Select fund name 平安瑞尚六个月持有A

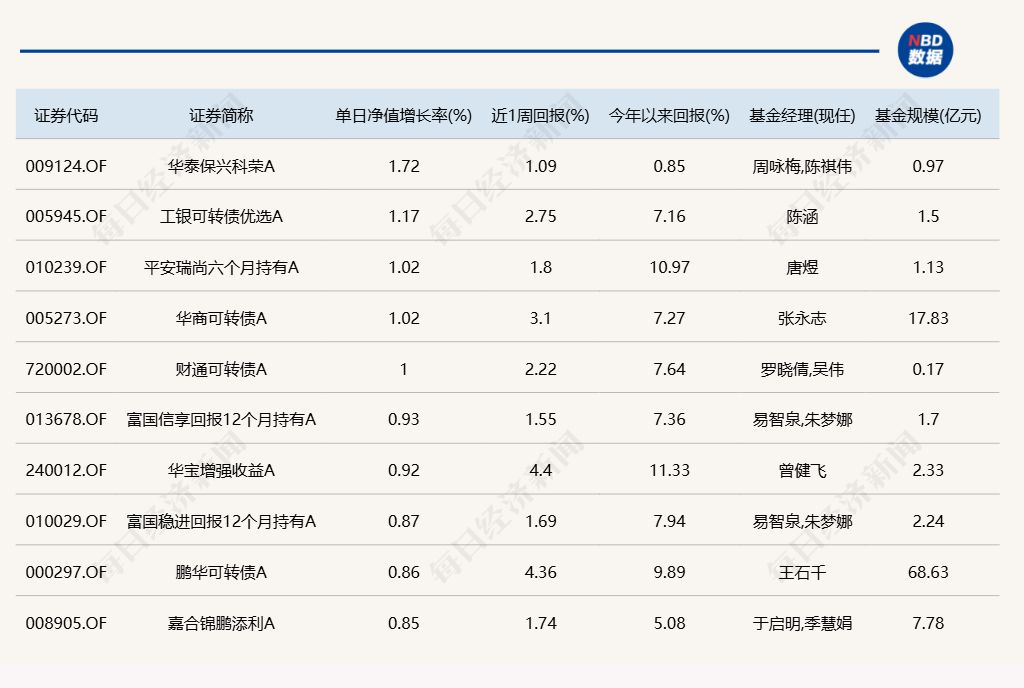221,268
